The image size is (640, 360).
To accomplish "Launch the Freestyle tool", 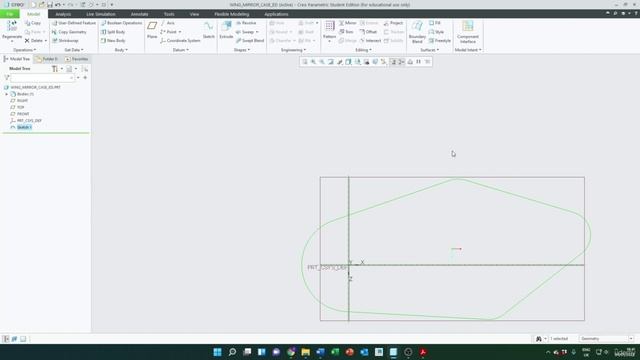I will 440,41.
